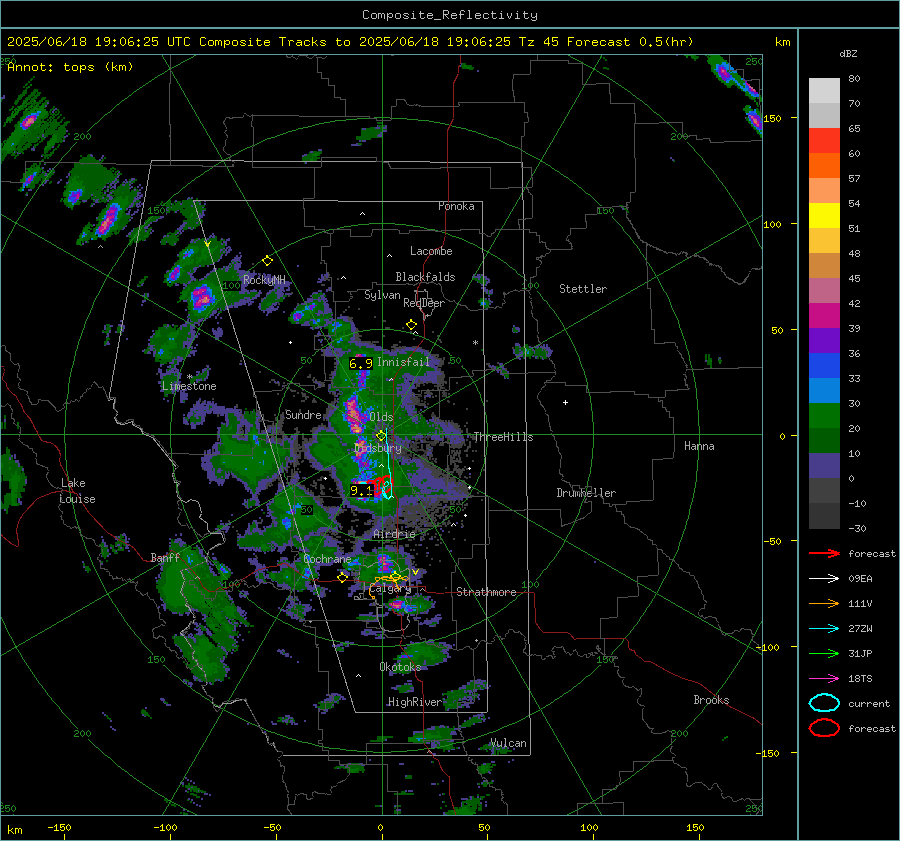Click the Sylvan label on map
Image resolution: width=900 pixels, height=841 pixels.
382,295
